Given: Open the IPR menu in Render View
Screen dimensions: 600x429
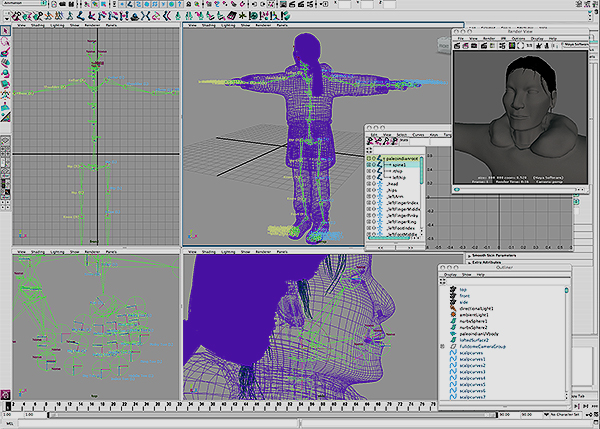Looking at the screenshot, I should [503, 39].
